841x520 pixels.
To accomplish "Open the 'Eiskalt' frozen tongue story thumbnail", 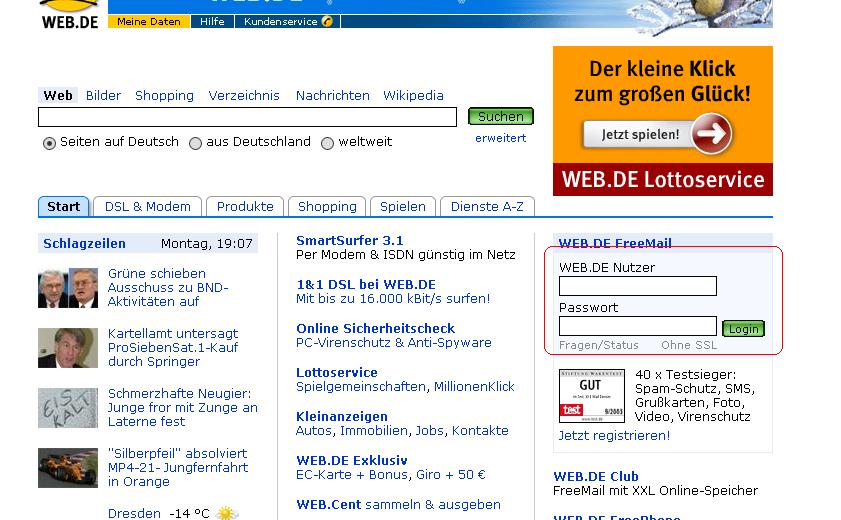I will pyautogui.click(x=68, y=408).
